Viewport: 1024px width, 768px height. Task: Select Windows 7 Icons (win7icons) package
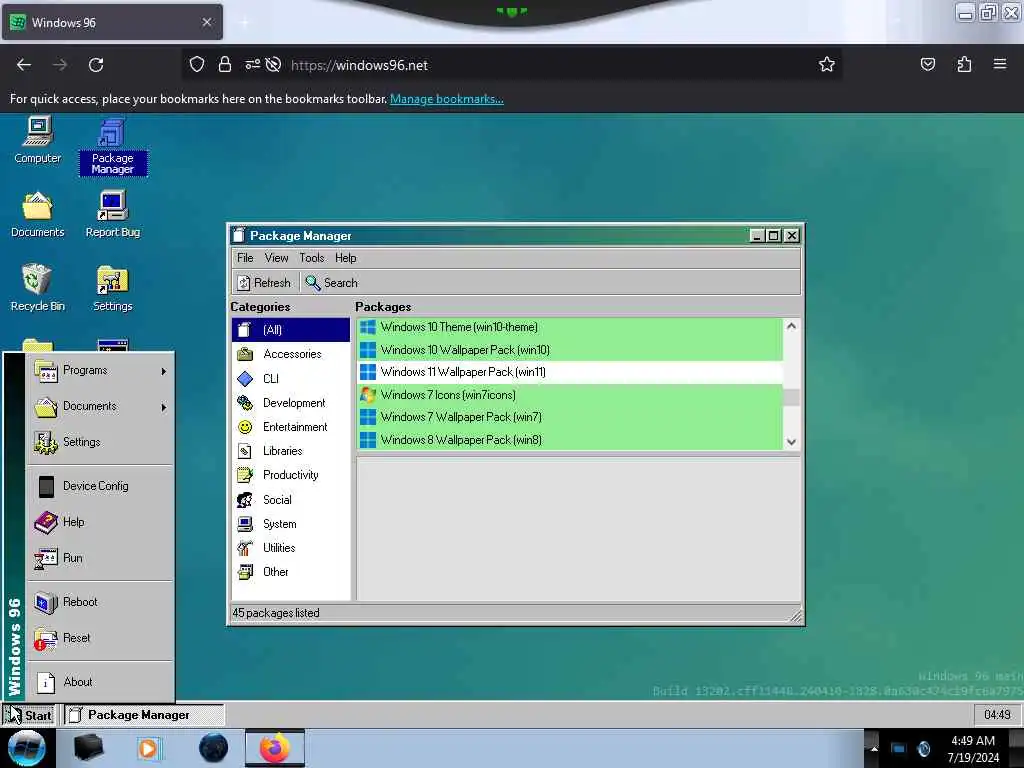[x=569, y=395]
